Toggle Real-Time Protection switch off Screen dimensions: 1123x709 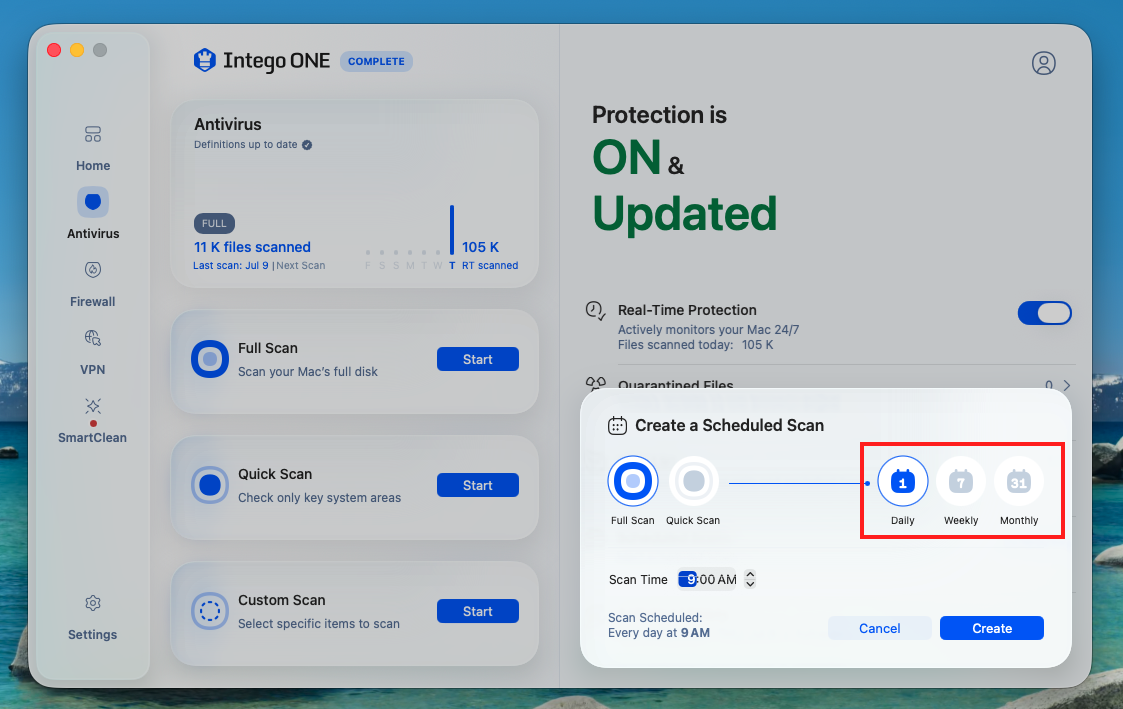[1044, 313]
